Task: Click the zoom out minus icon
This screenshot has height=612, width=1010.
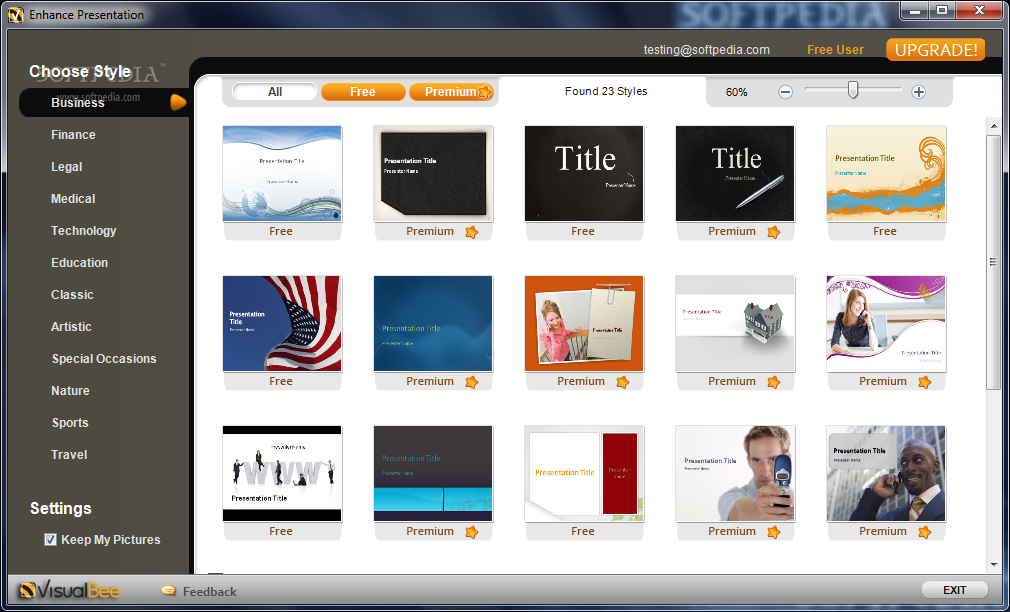Action: (785, 92)
